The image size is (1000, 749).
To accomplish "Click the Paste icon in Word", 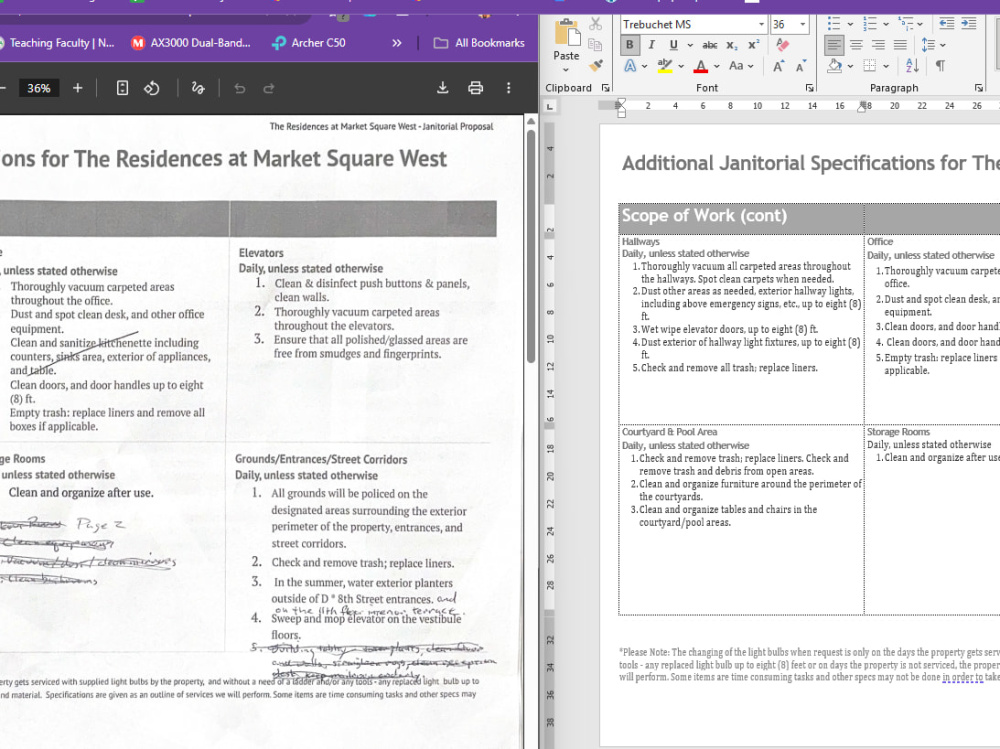I will (x=566, y=32).
